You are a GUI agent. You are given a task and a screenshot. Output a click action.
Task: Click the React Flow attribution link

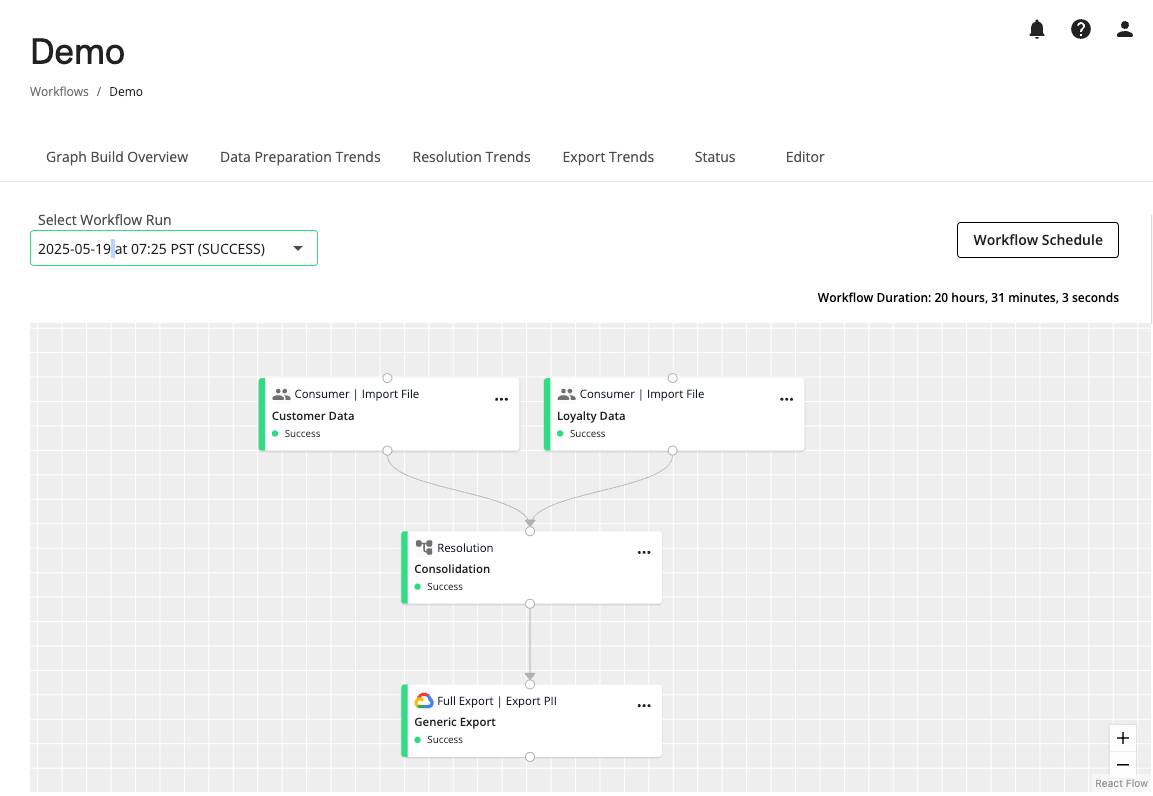tap(1121, 783)
